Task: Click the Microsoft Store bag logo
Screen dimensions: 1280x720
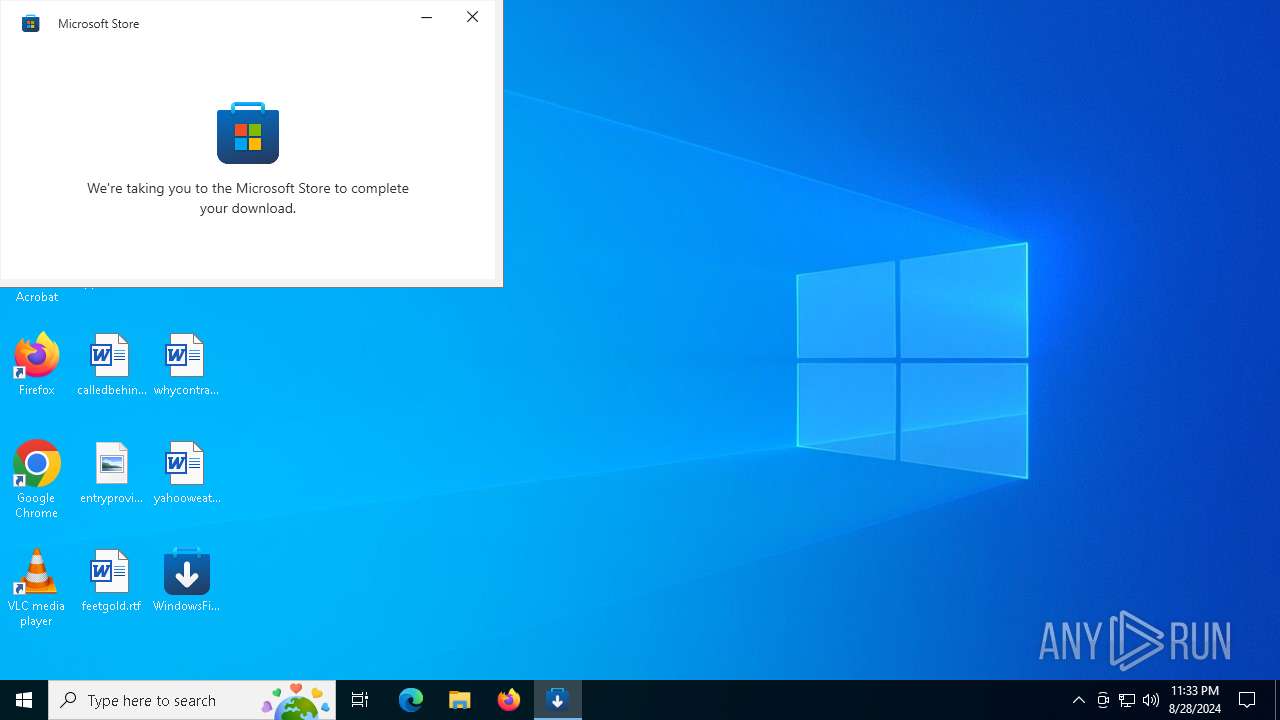Action: click(248, 133)
